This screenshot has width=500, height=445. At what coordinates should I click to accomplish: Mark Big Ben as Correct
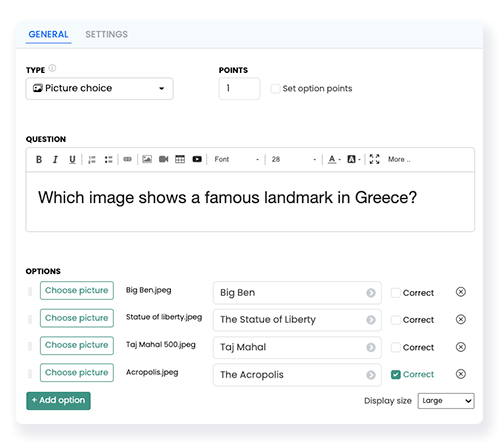tap(396, 293)
